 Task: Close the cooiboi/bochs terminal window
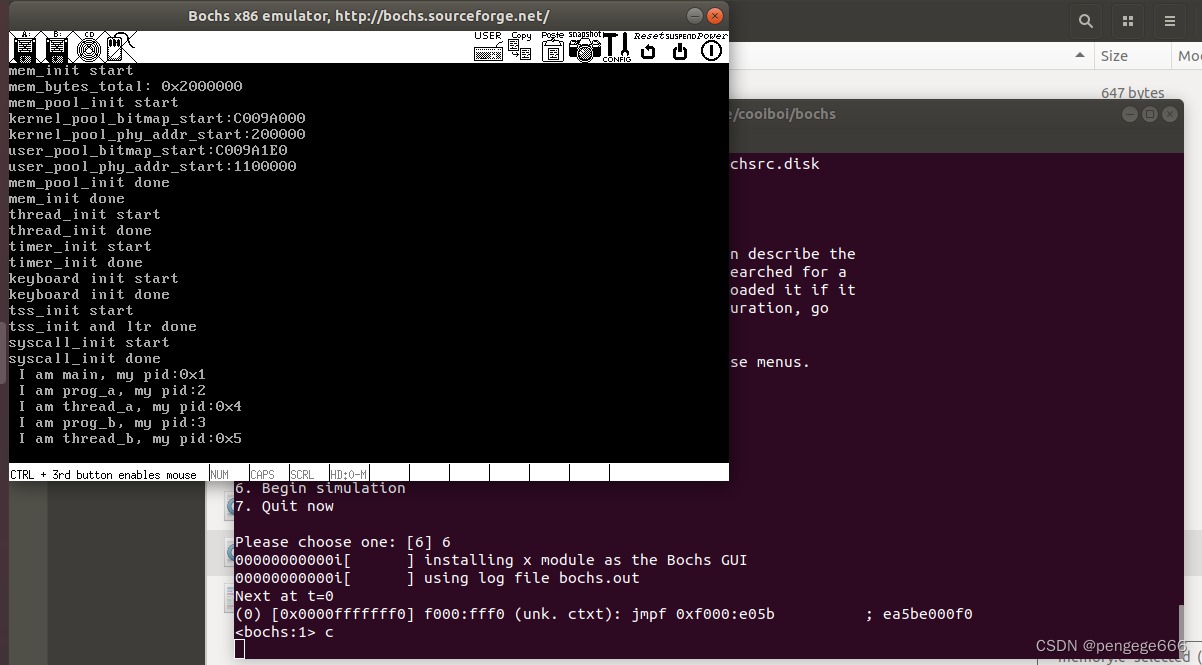(x=1170, y=115)
